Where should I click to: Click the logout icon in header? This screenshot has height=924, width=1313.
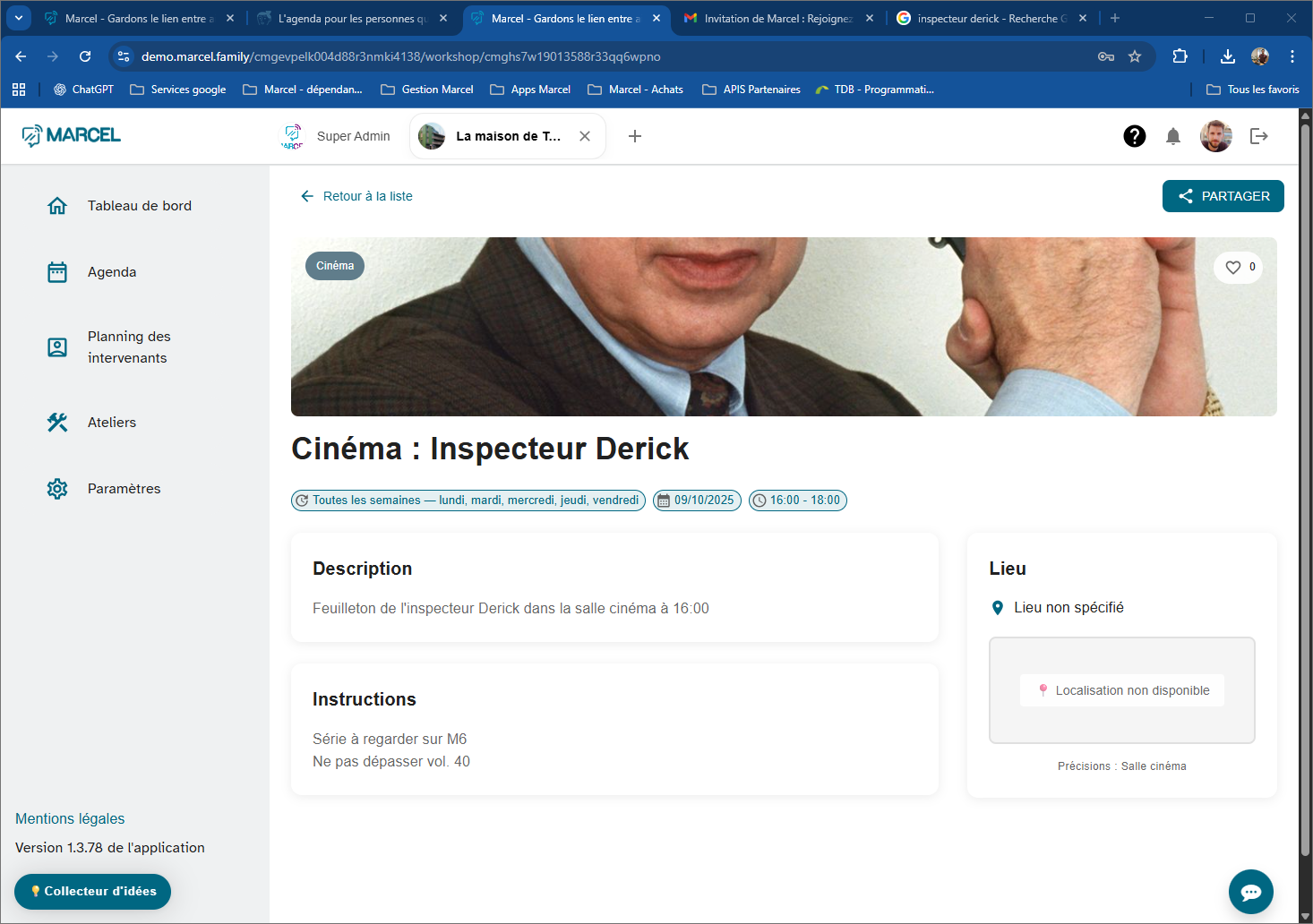1258,136
